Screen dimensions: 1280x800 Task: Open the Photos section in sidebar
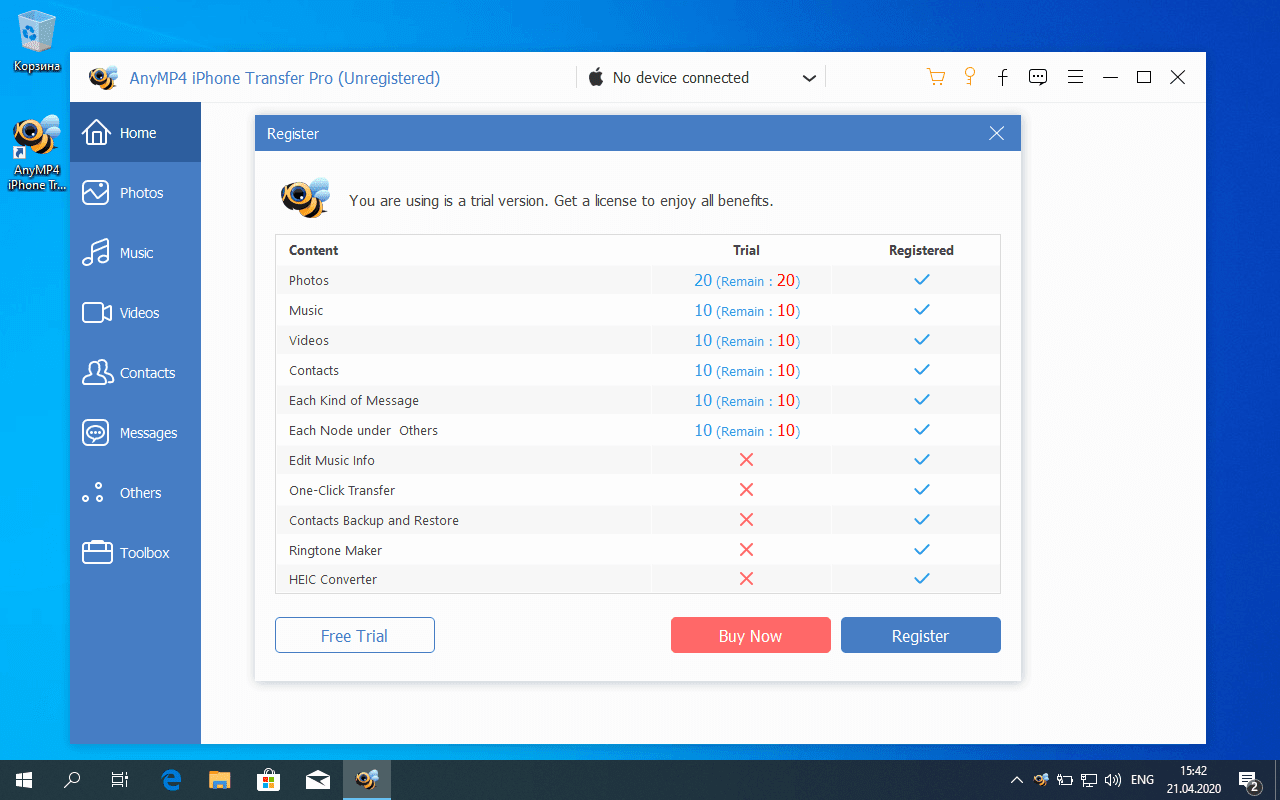[x=135, y=193]
